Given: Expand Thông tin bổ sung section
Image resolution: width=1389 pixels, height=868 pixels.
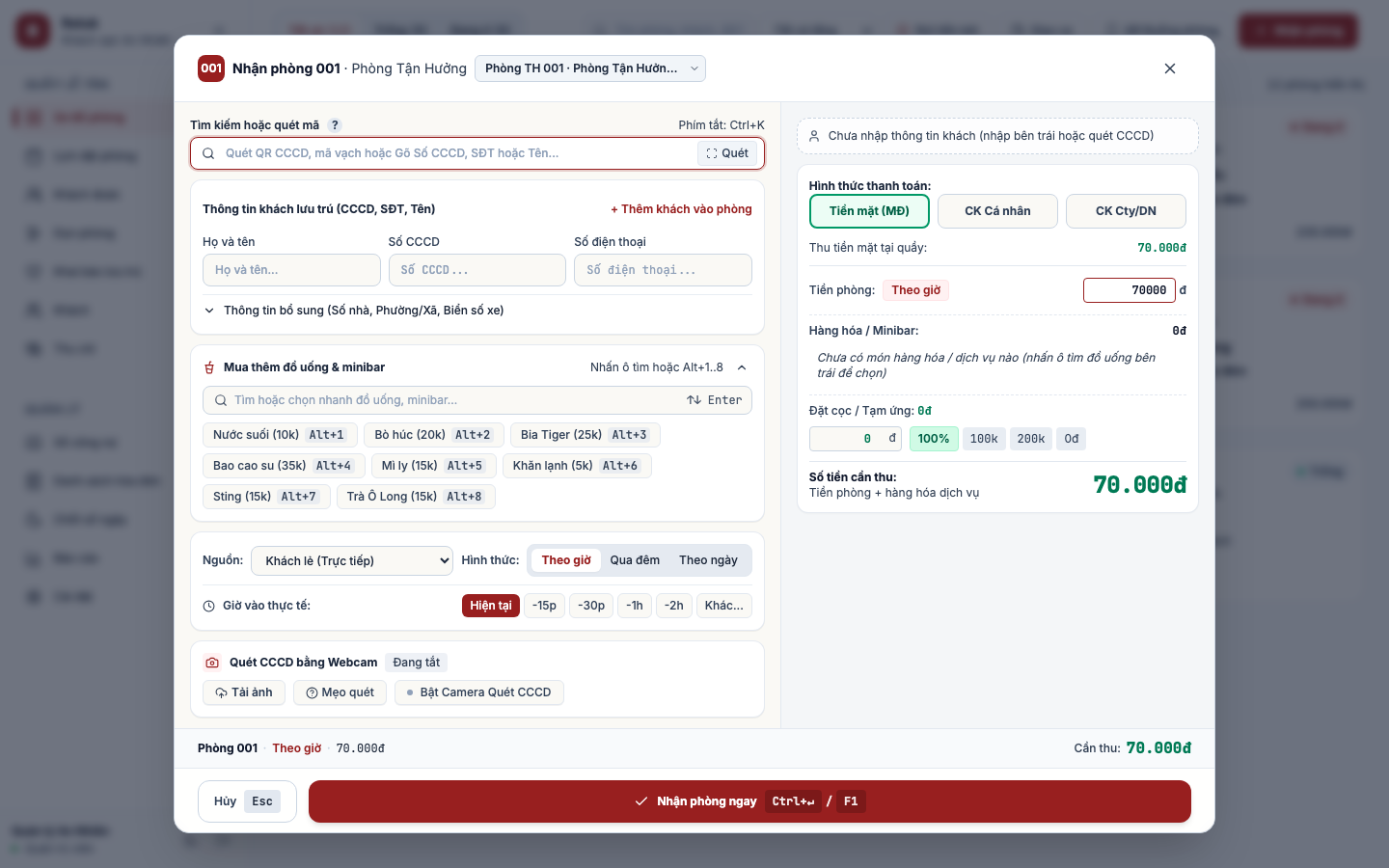Looking at the screenshot, I should 354,311.
